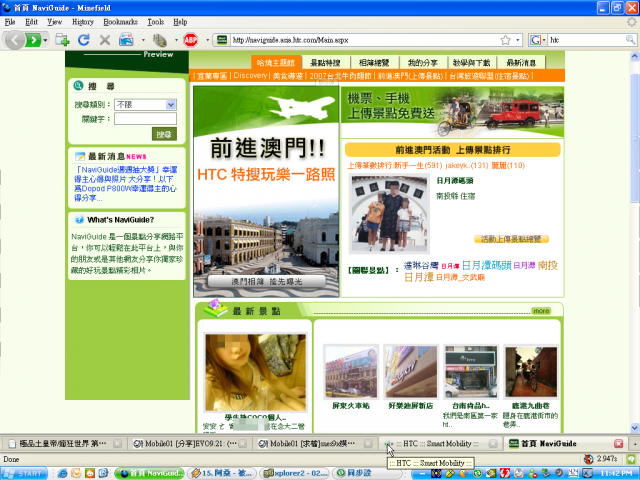
Task: Open the Edit menu
Action: pyautogui.click(x=31, y=22)
